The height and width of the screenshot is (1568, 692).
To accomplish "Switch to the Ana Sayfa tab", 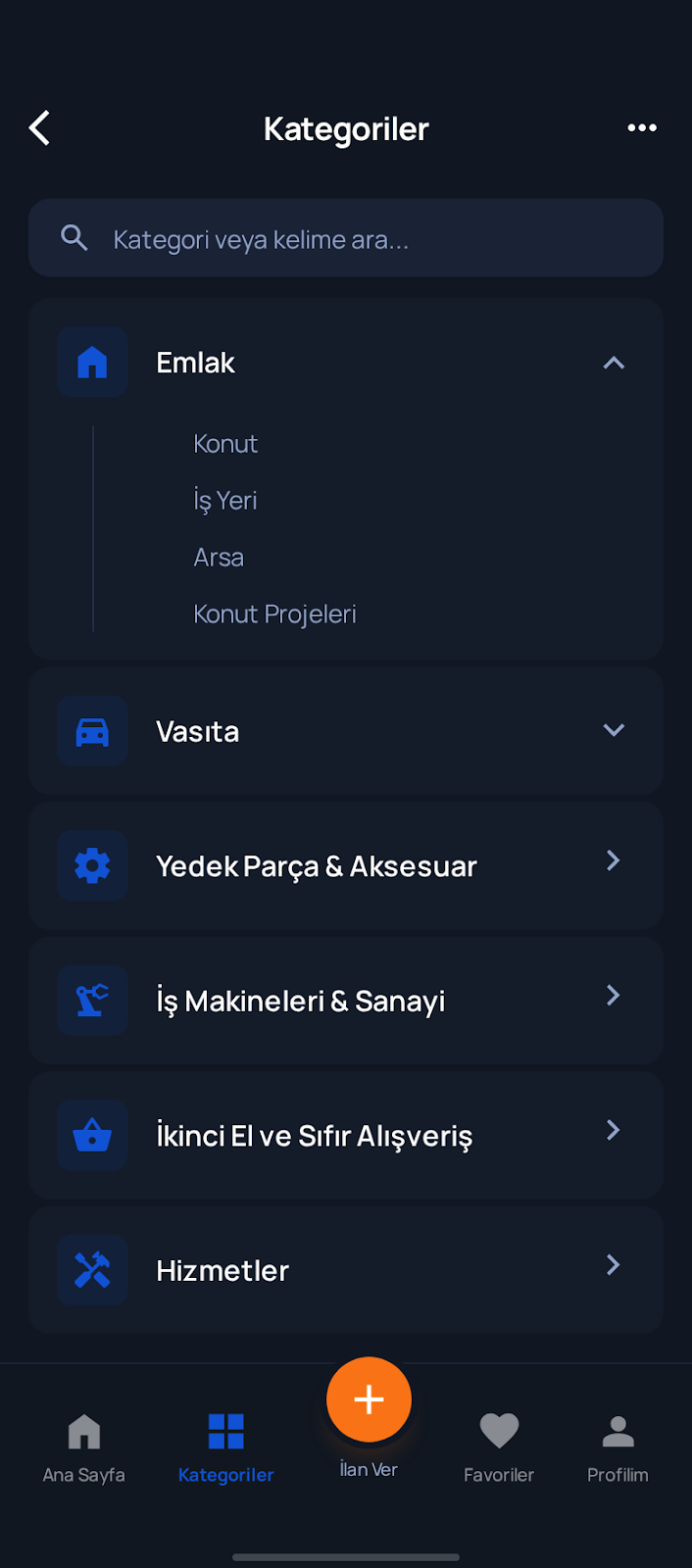I will coord(83,1445).
